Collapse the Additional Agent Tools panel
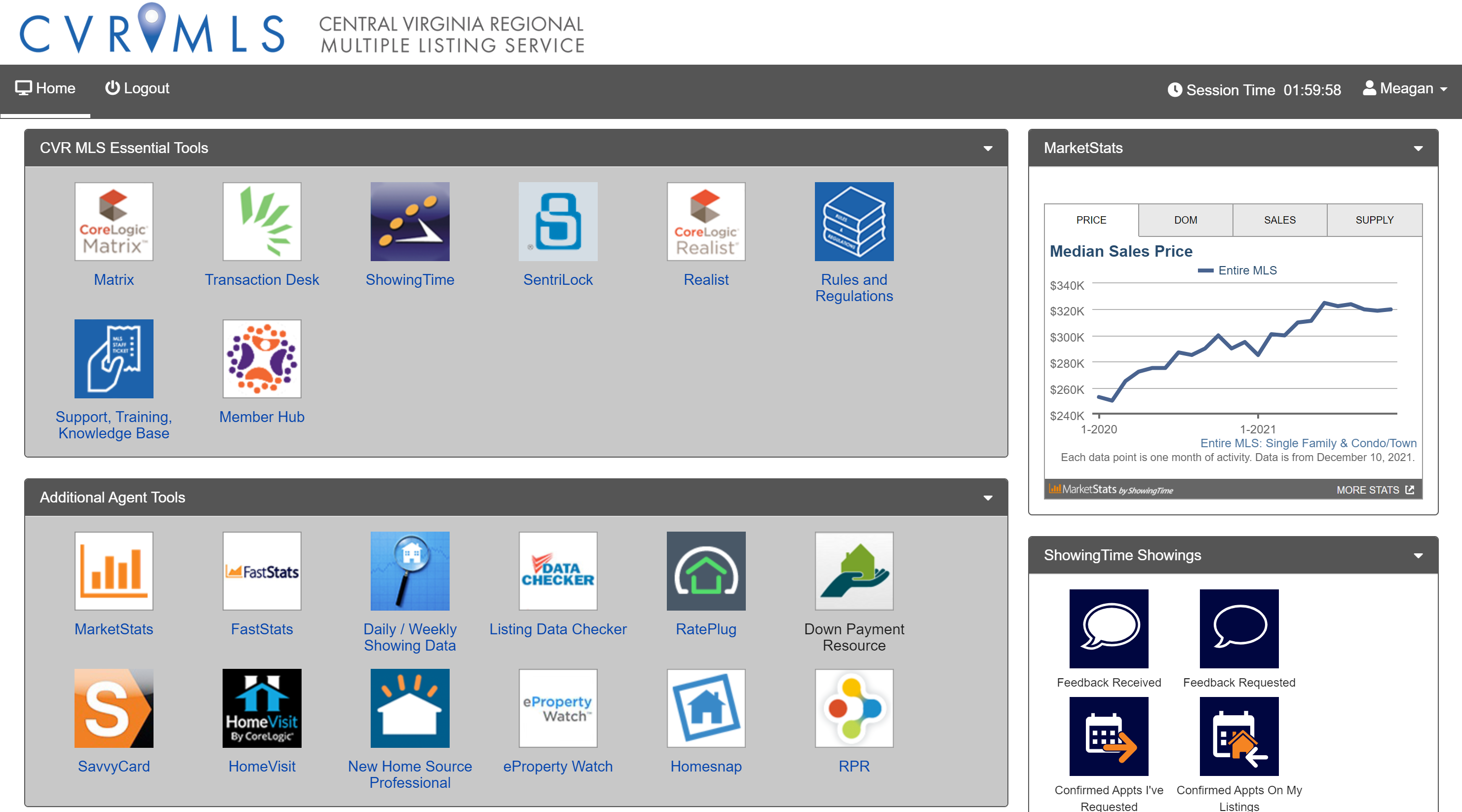Viewport: 1462px width, 812px height. pyautogui.click(x=988, y=498)
